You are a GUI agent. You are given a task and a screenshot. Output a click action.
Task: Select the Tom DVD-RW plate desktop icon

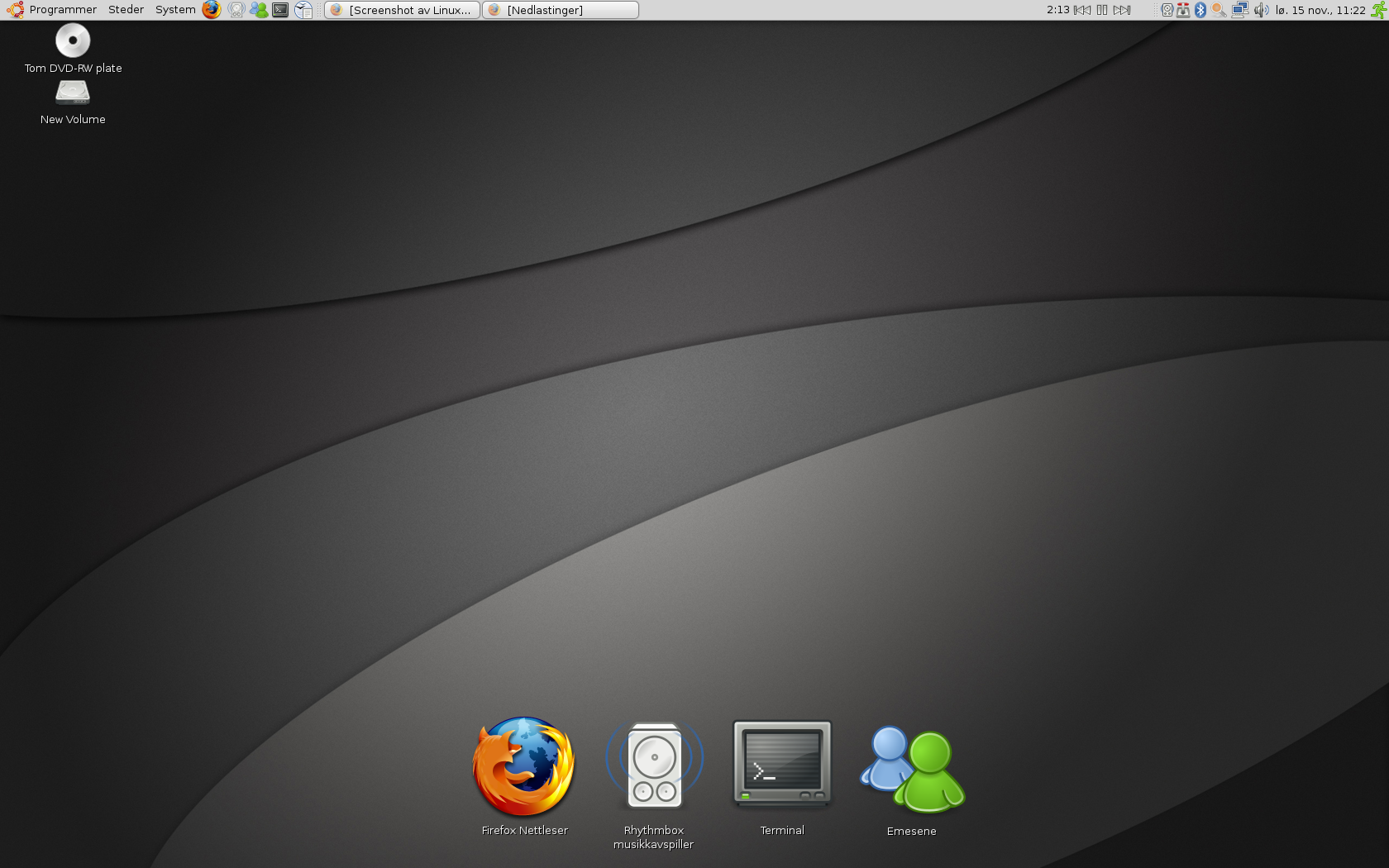73,41
